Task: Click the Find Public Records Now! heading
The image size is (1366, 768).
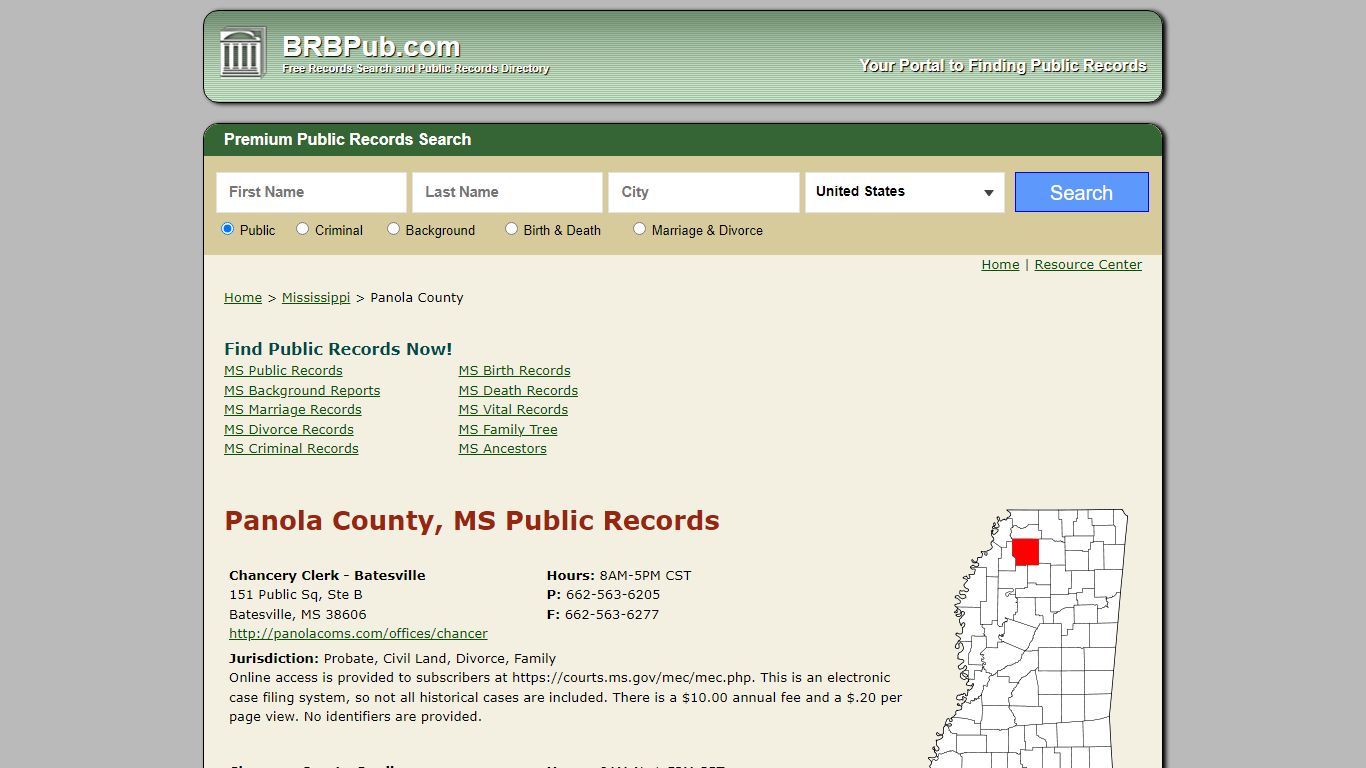Action: click(x=338, y=349)
